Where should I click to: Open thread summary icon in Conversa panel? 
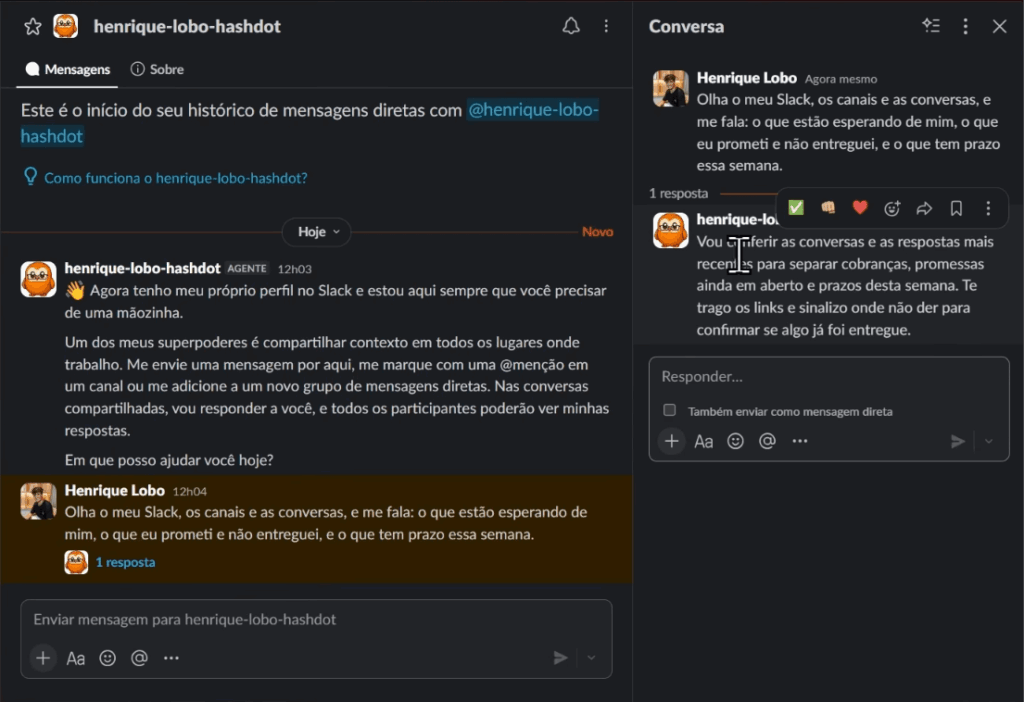pos(931,26)
